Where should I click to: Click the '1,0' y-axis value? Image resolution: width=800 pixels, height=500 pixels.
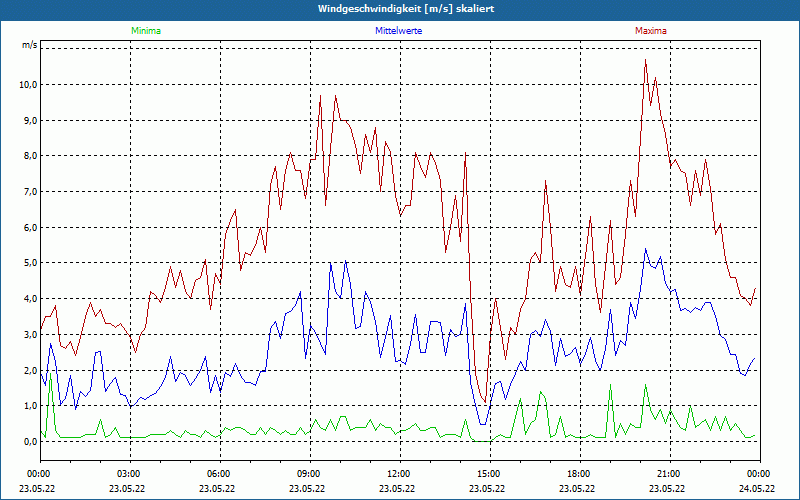(x=31, y=406)
